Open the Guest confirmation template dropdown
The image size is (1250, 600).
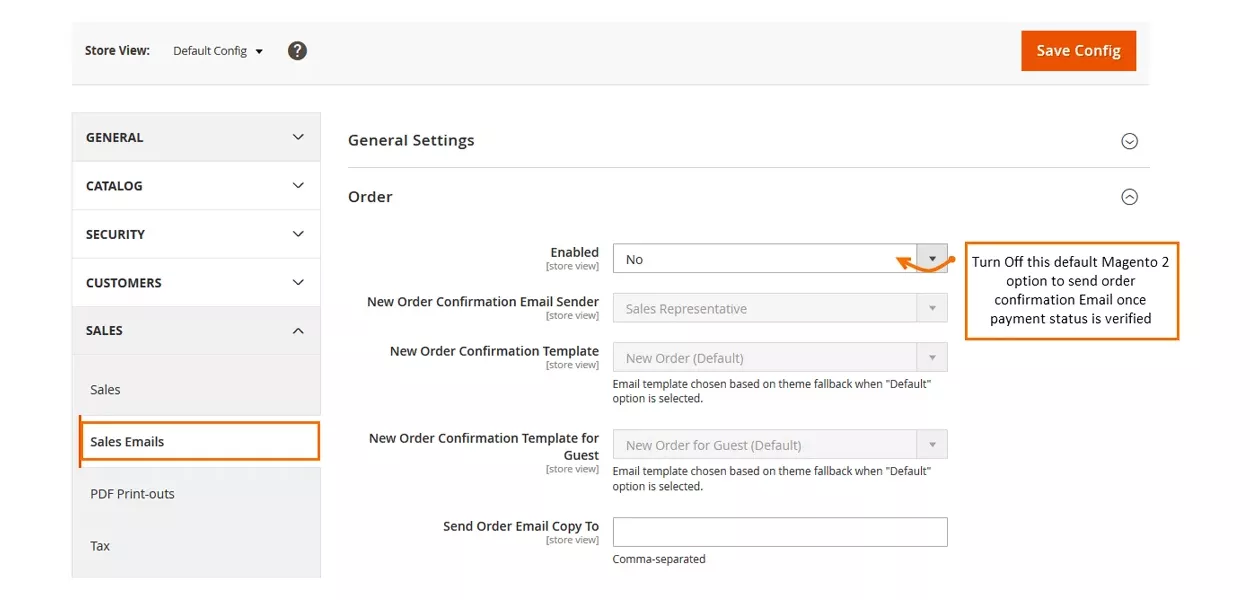click(779, 445)
